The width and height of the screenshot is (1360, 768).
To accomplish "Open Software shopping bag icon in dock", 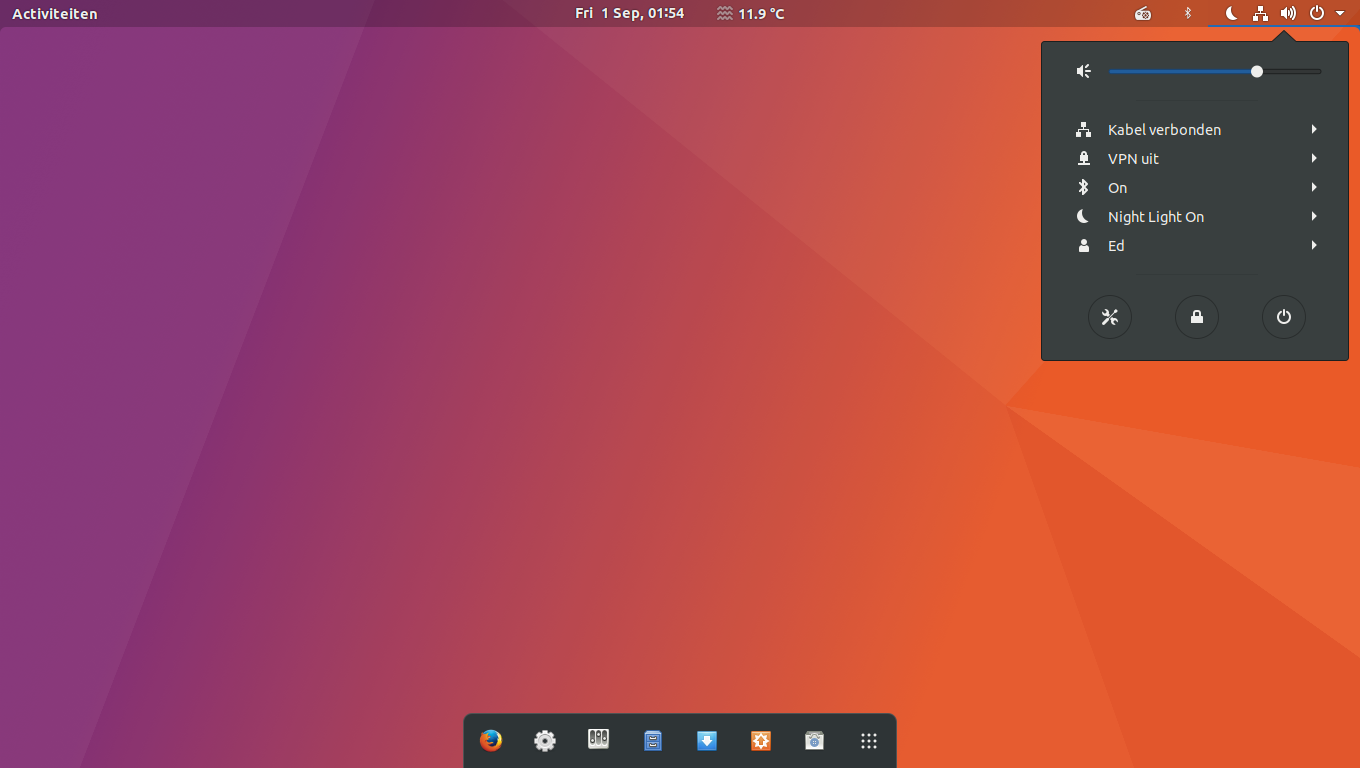I will (x=815, y=741).
